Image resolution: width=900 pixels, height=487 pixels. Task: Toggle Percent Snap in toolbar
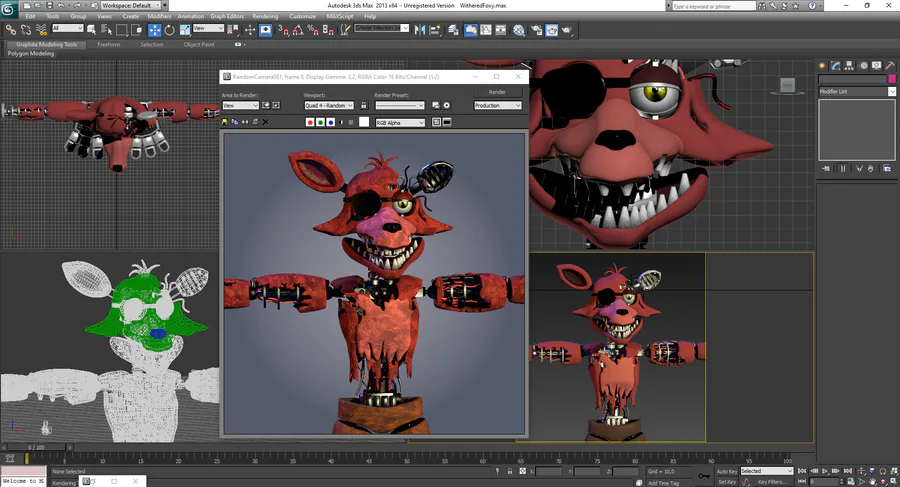tap(313, 30)
